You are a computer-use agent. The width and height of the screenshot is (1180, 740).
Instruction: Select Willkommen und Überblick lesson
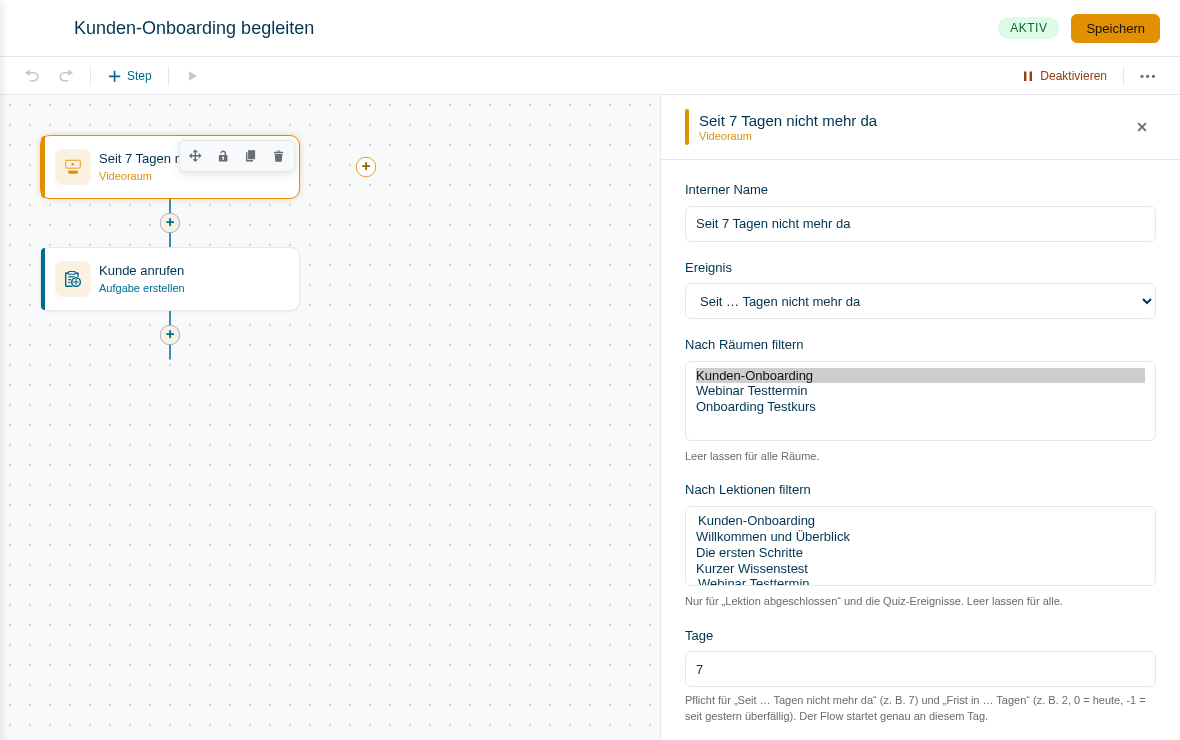coord(920,537)
